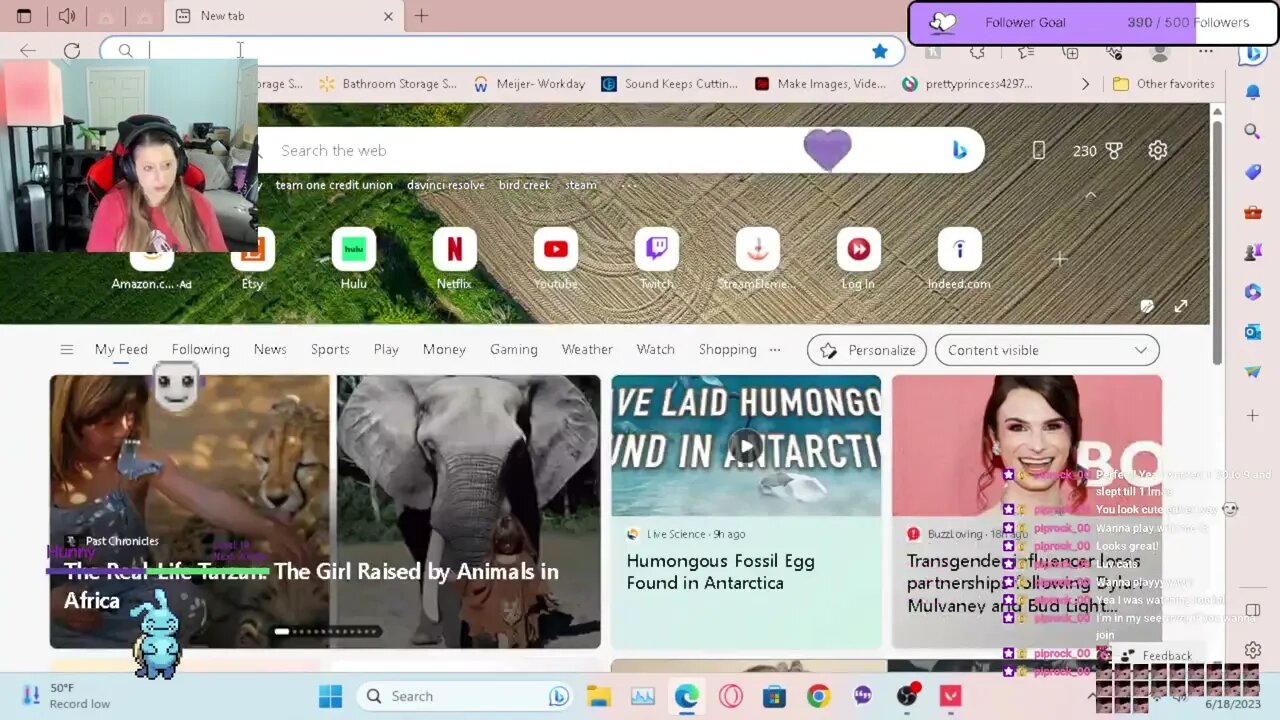Click the favorite star in address bar
Viewport: 1280px width, 720px height.
tap(879, 51)
